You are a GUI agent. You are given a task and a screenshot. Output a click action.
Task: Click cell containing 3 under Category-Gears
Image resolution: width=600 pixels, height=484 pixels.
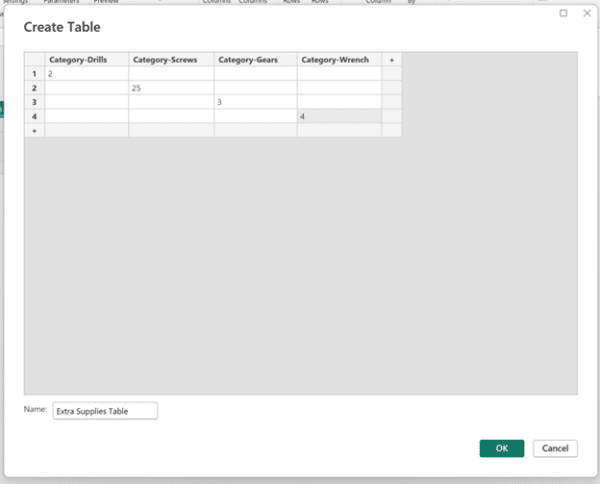tap(256, 102)
